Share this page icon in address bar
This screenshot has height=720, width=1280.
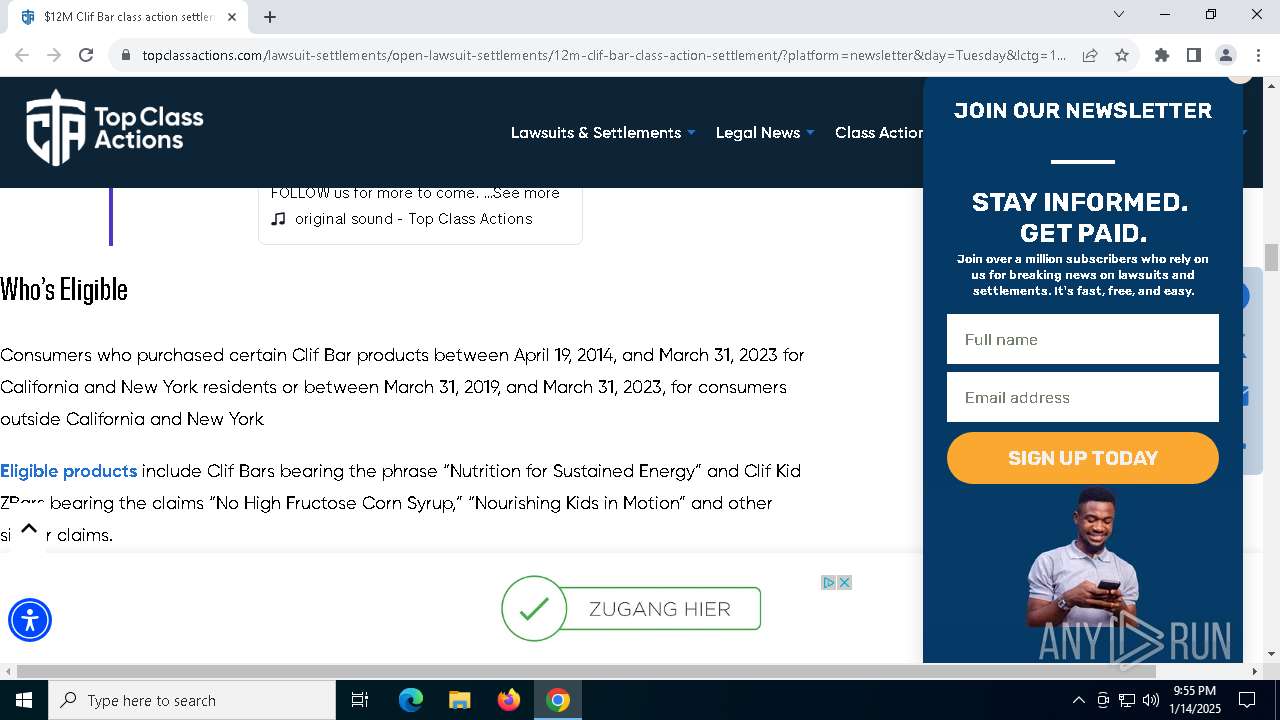point(1090,55)
